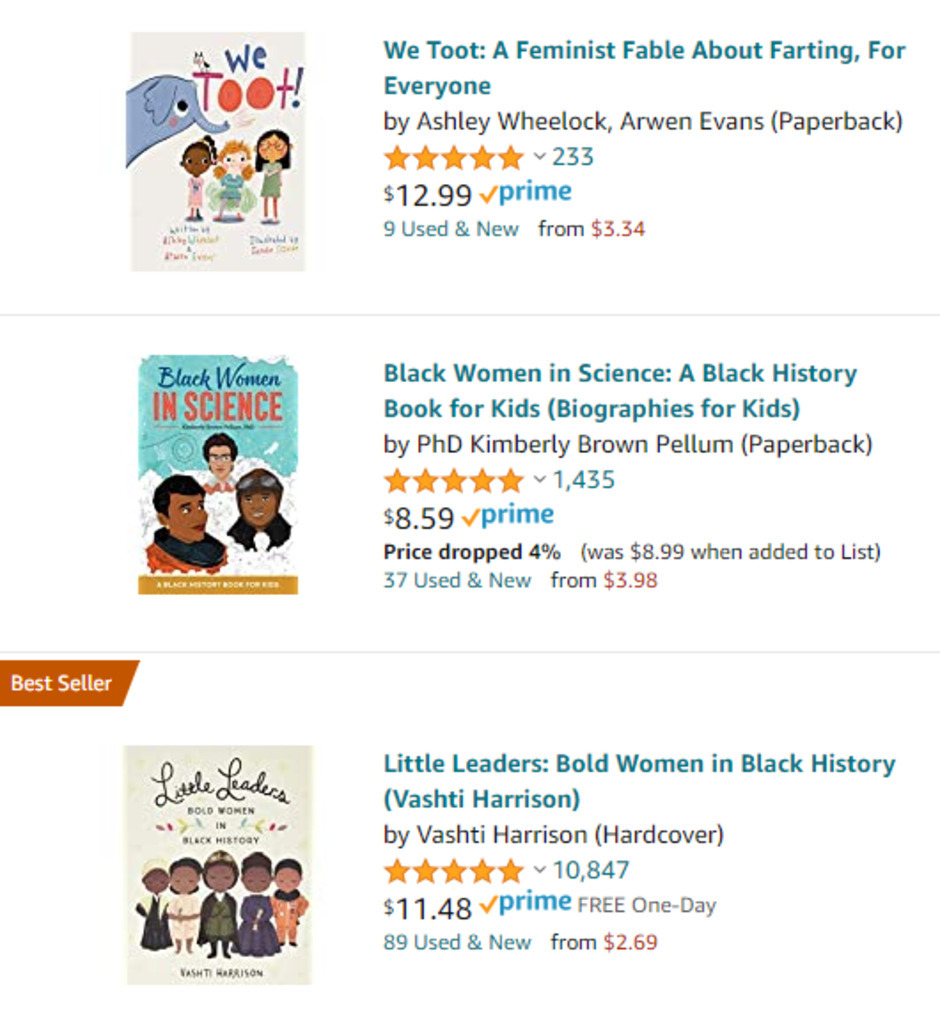Open the 37 Used & New offers

[457, 580]
